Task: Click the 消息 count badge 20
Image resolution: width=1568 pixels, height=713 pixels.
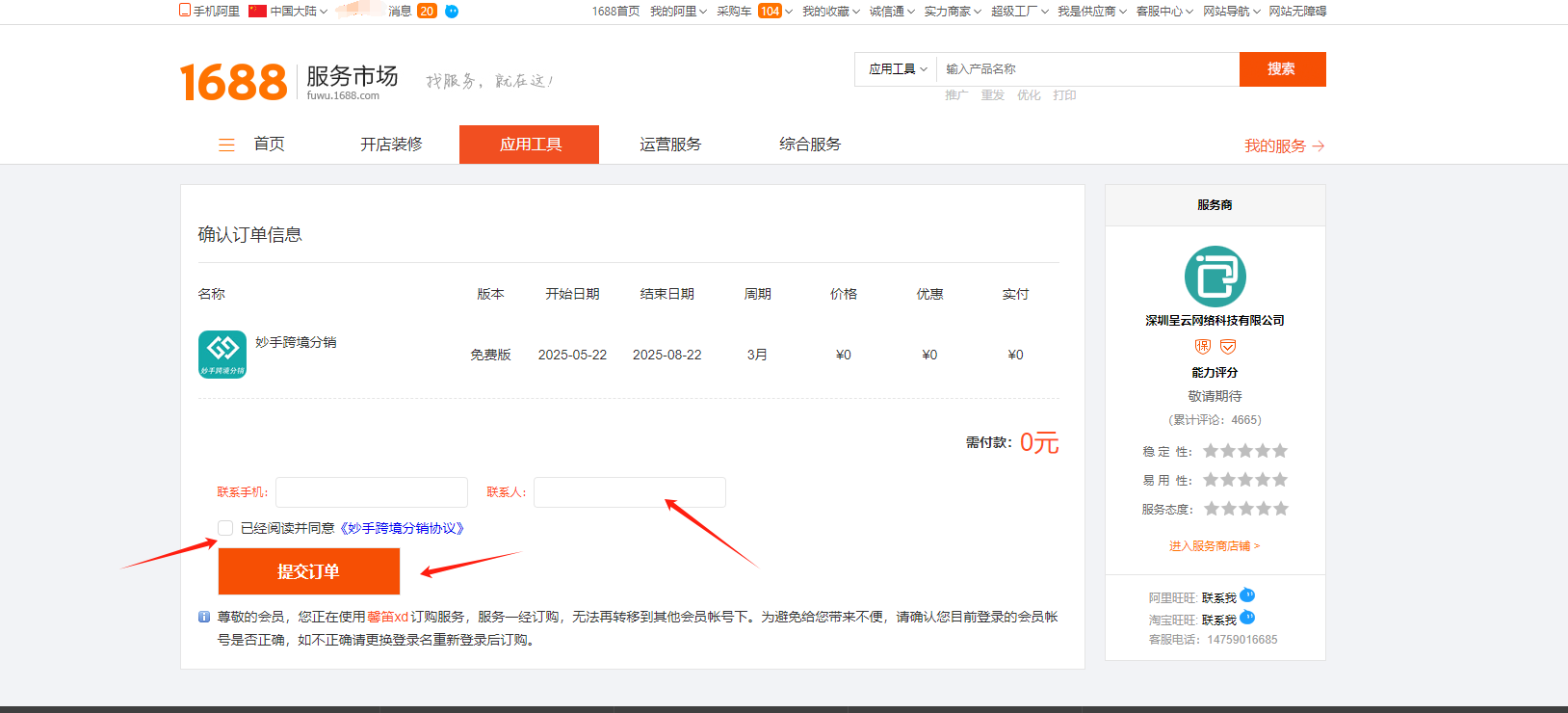Action: 427,12
